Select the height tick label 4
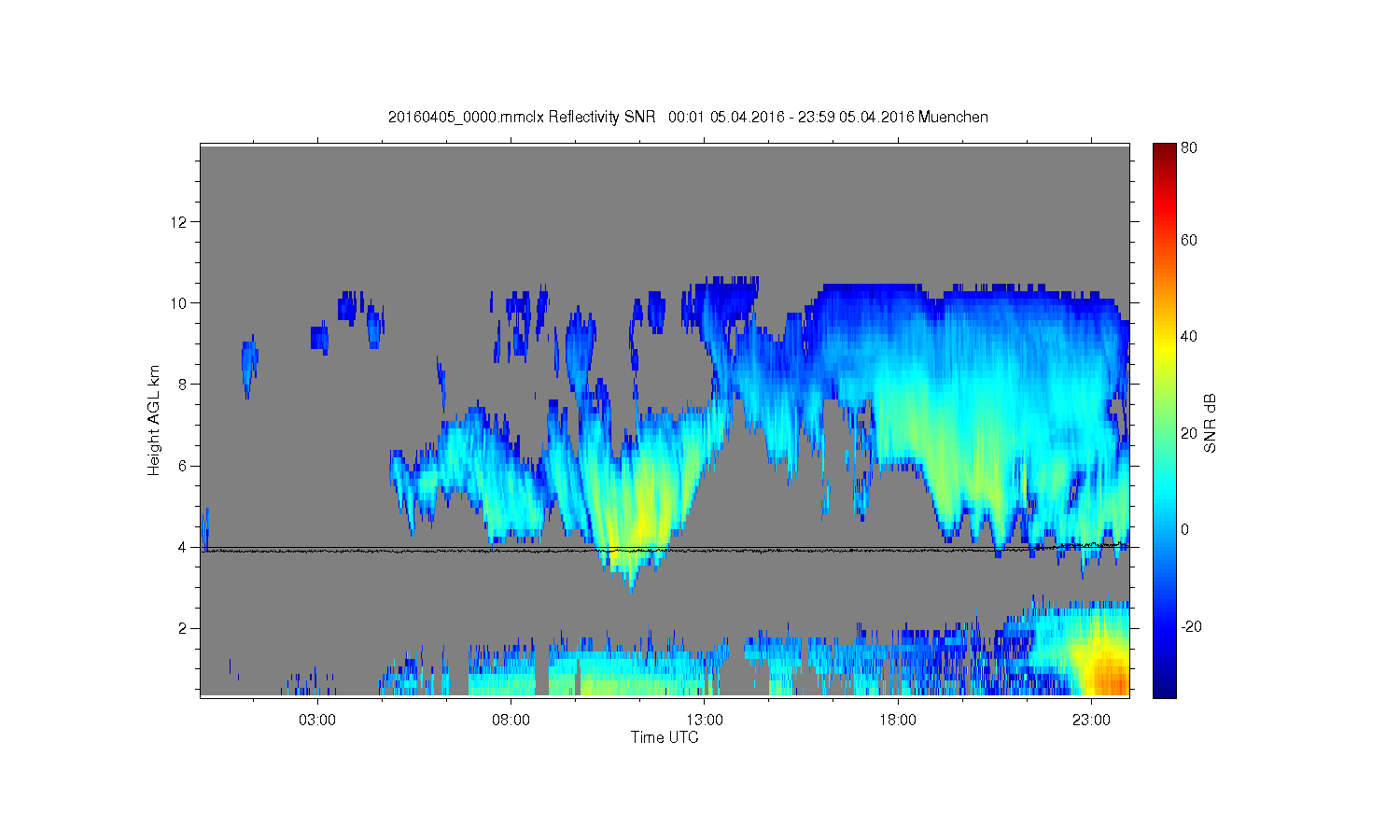This screenshot has width=1400, height=840. coord(184,547)
